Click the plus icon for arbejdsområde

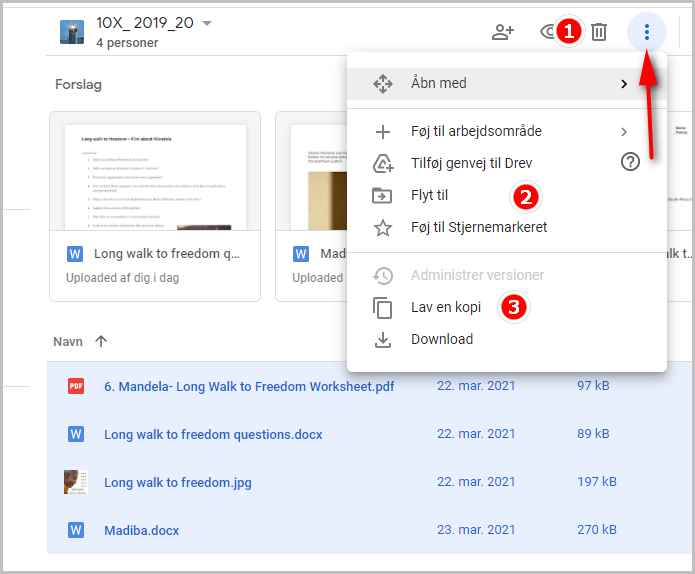click(383, 132)
